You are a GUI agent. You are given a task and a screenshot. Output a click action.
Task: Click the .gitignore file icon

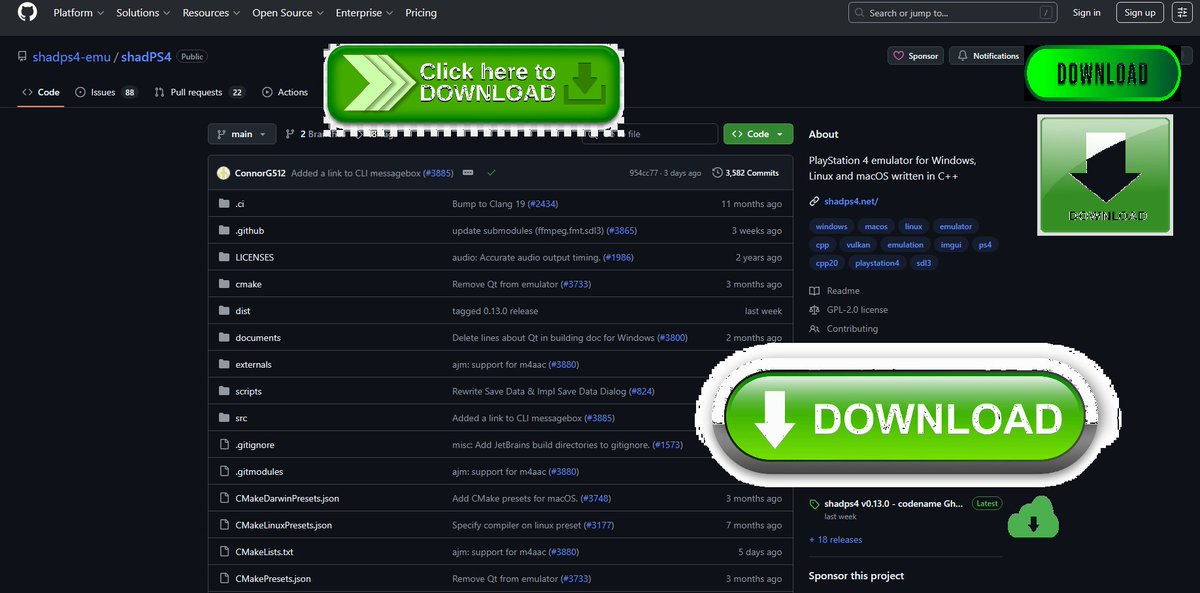pos(224,445)
